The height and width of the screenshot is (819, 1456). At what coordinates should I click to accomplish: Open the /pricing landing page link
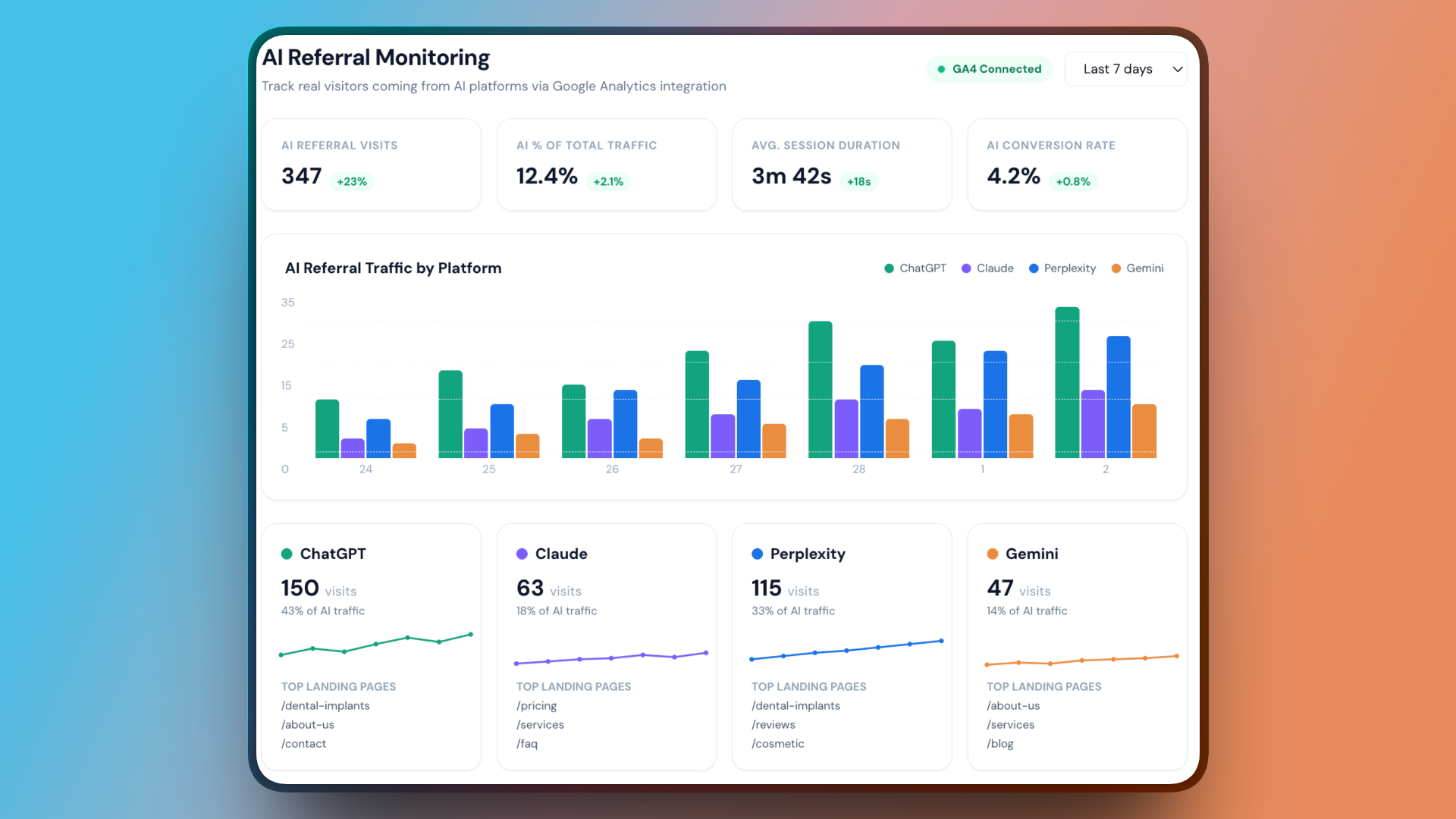pos(536,706)
